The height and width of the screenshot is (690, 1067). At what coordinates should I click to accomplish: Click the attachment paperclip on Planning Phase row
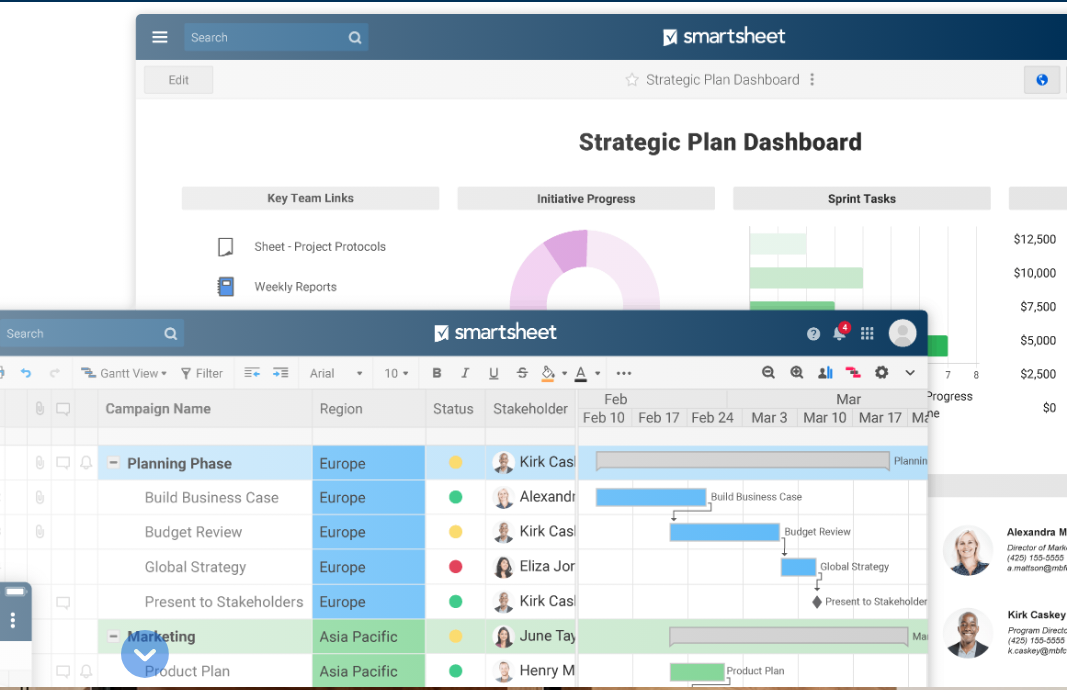pyautogui.click(x=39, y=463)
